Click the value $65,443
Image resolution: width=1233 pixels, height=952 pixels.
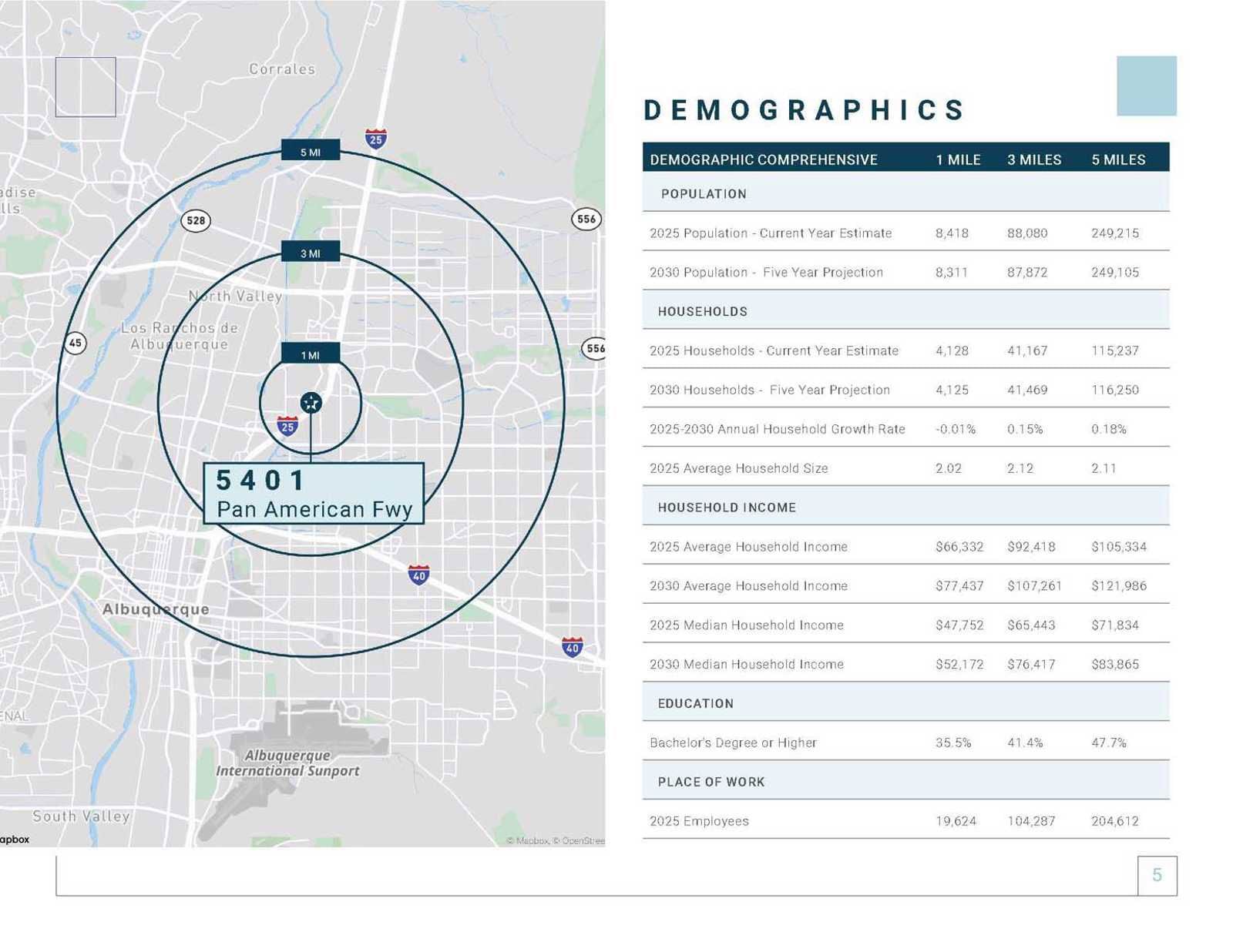click(x=1031, y=625)
